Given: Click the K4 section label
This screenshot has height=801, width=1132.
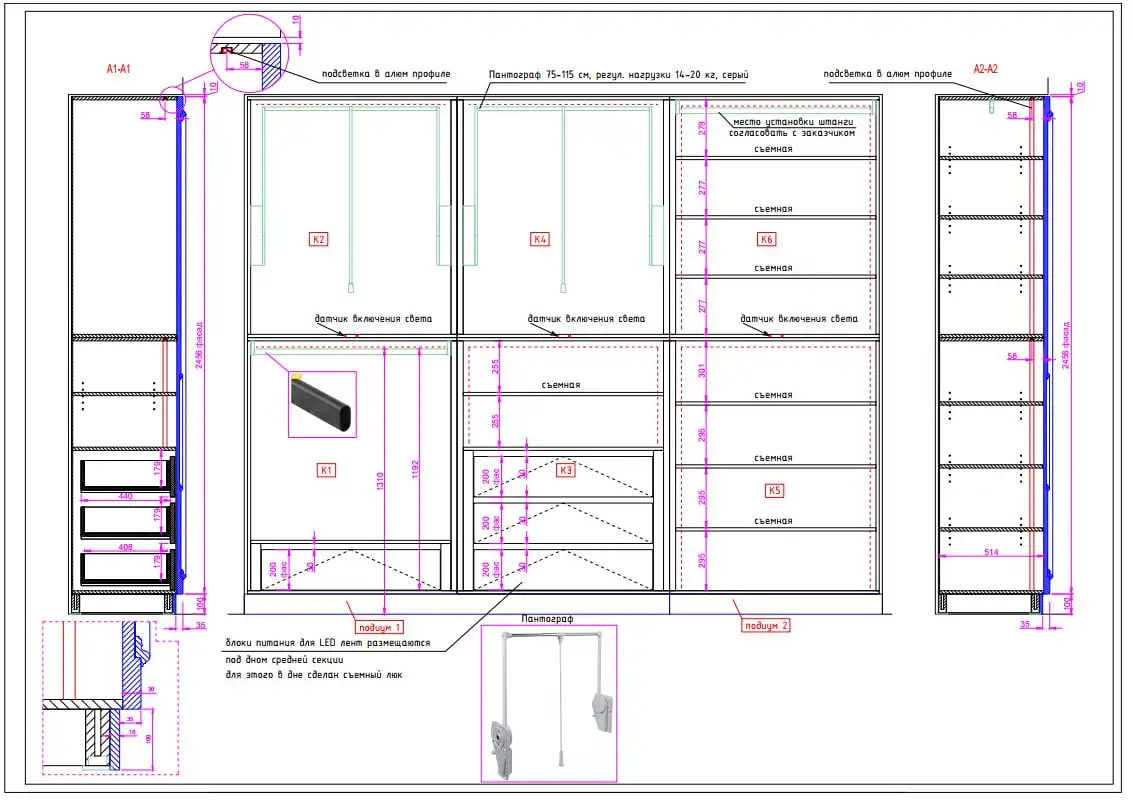Looking at the screenshot, I should [x=540, y=239].
